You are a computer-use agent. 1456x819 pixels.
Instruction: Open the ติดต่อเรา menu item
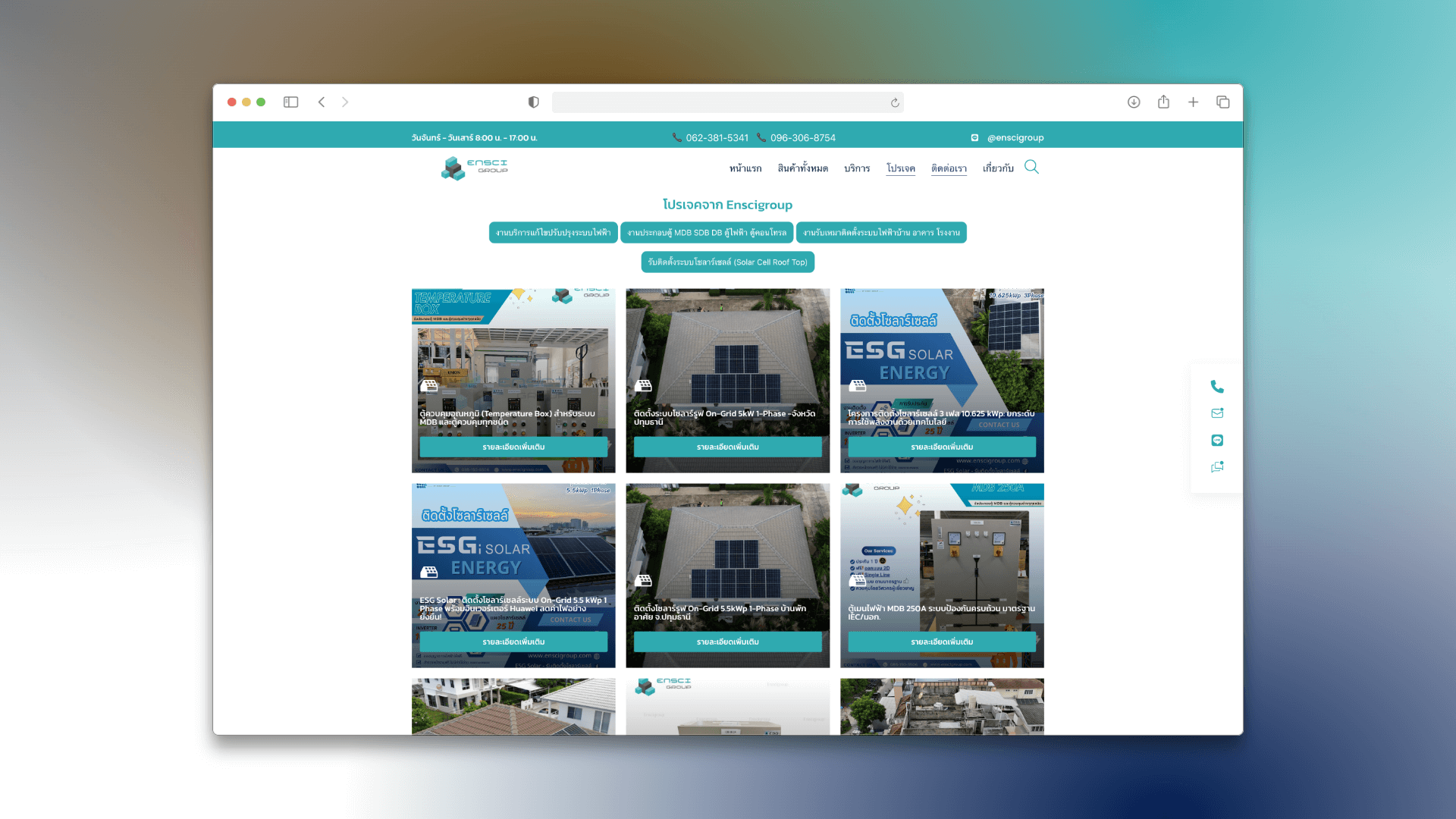tap(949, 168)
